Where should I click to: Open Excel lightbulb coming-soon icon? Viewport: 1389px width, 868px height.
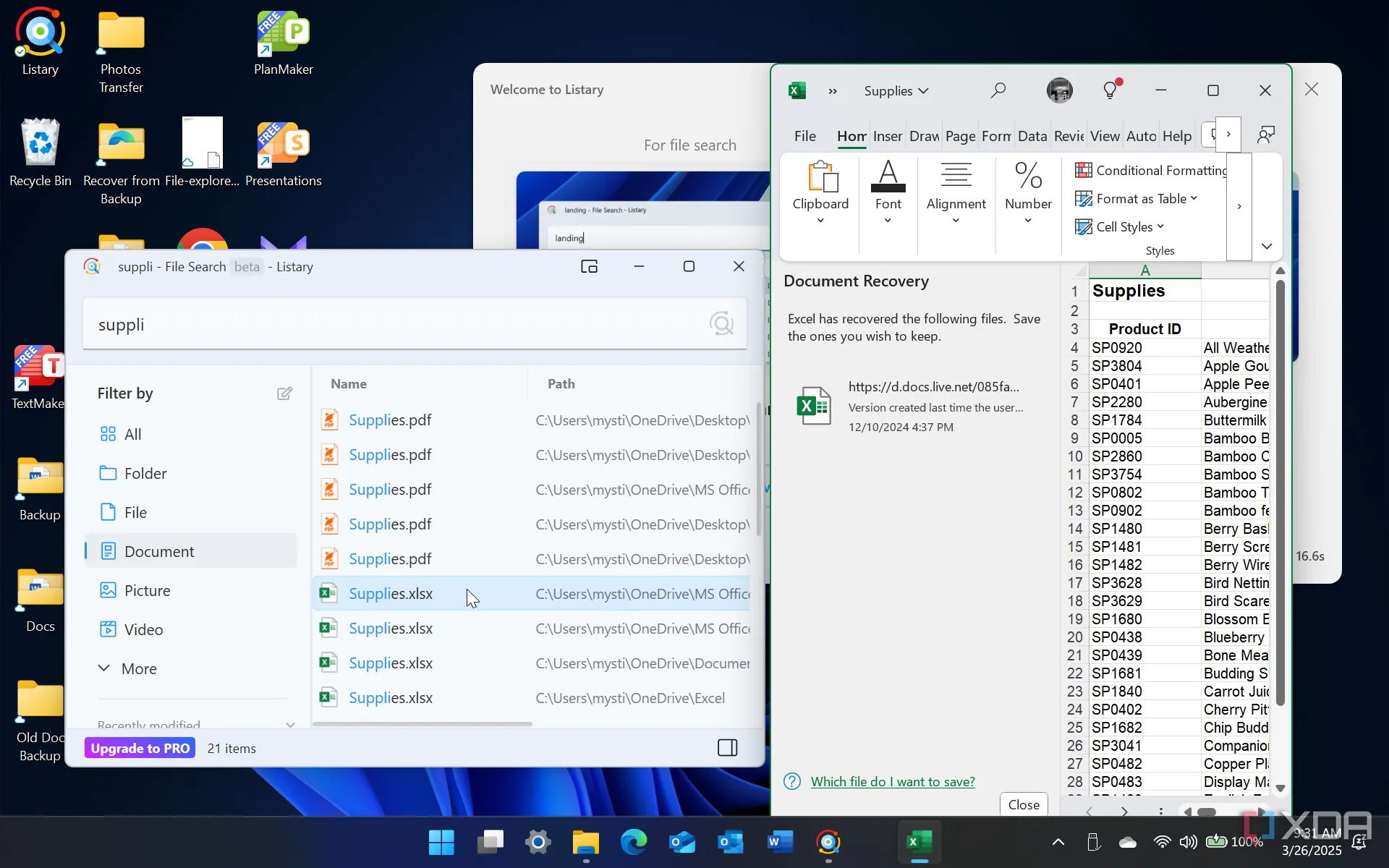click(1110, 90)
